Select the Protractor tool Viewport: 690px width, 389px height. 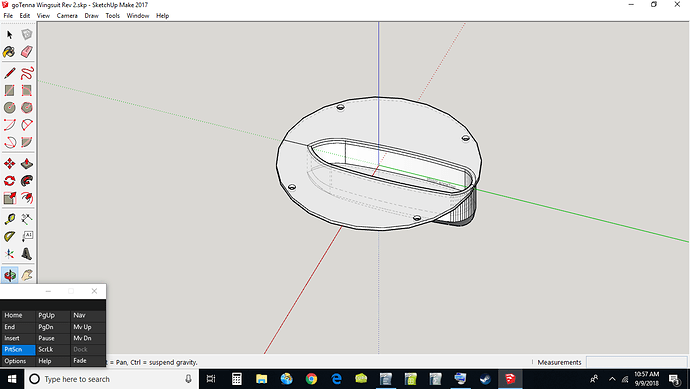coord(10,236)
